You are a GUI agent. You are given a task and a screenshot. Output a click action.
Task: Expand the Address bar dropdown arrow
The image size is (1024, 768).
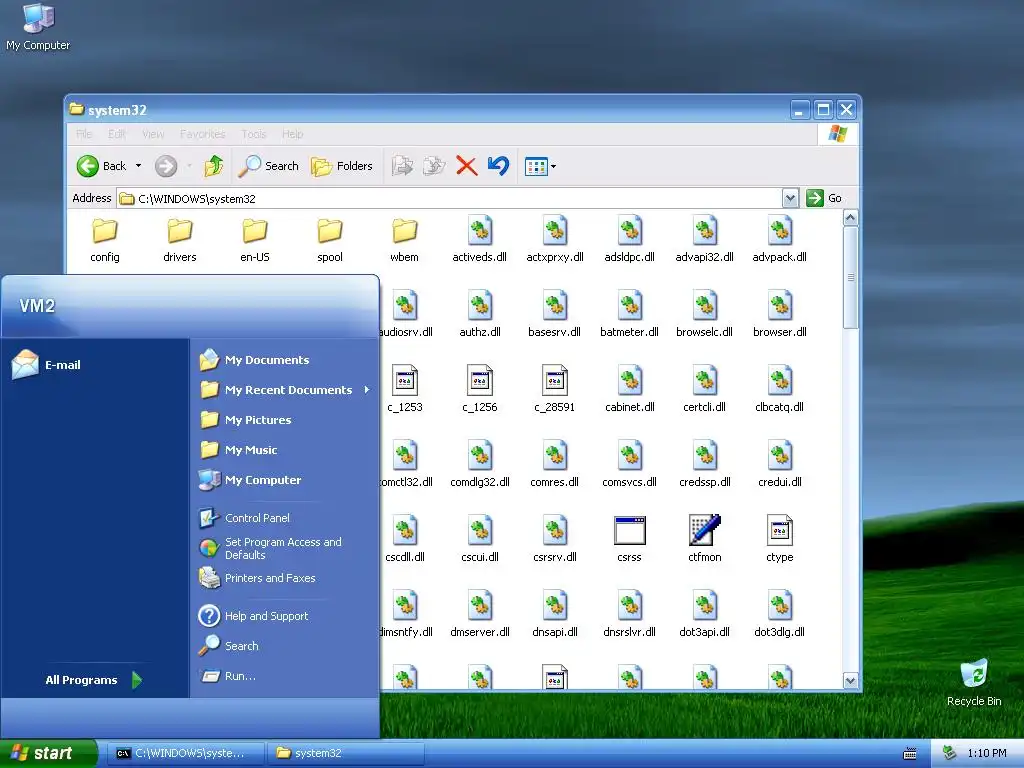click(790, 198)
